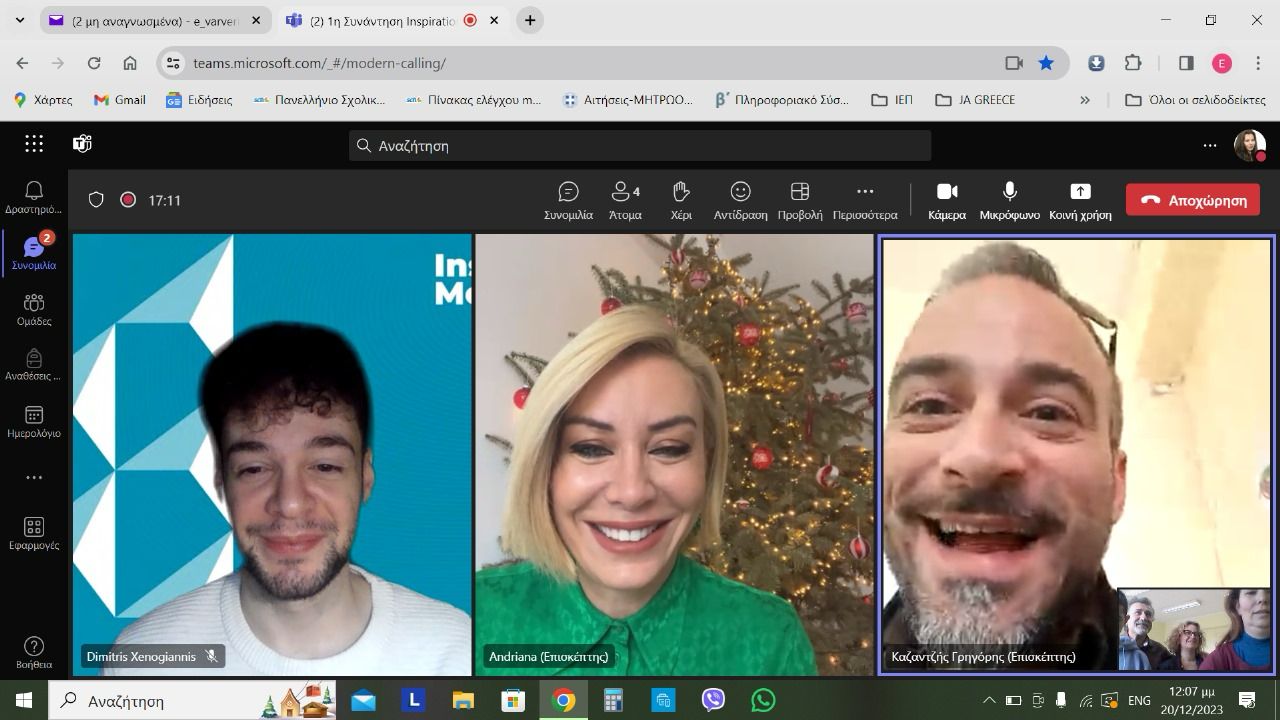
Task: Toggle the Κάμερα camera on or off
Action: (946, 200)
